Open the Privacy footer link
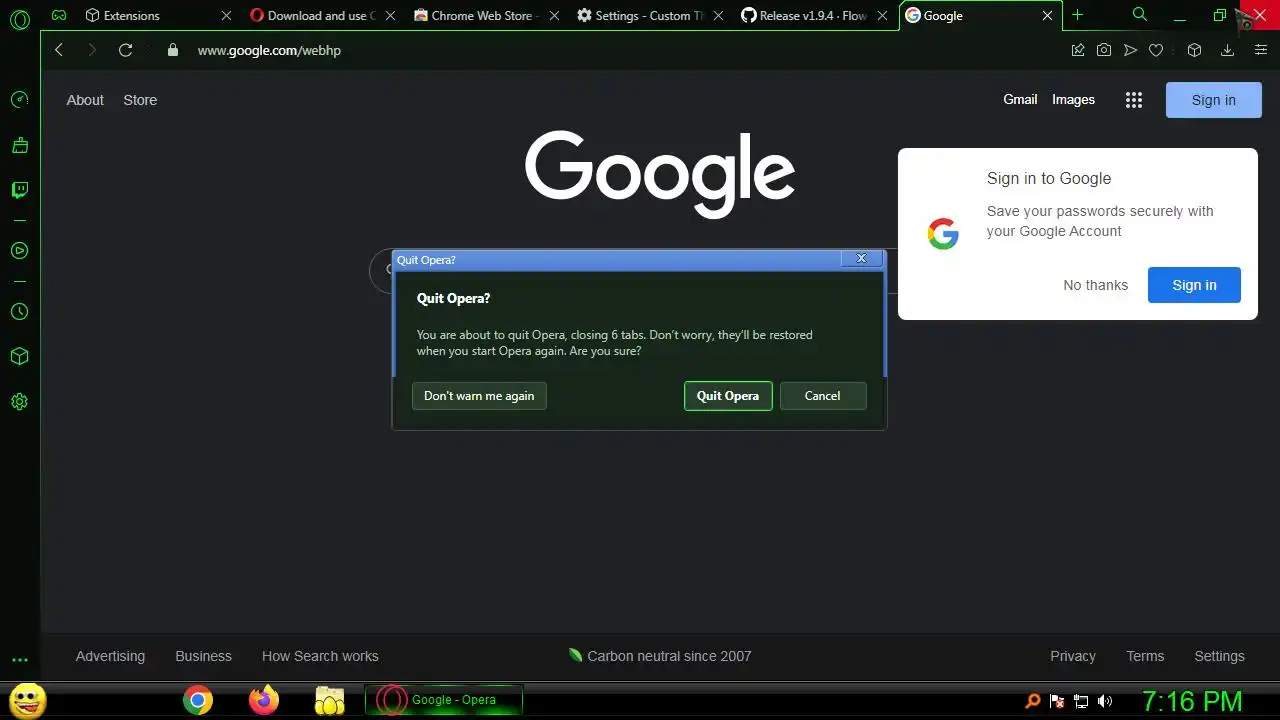The image size is (1280, 720). [x=1073, y=656]
